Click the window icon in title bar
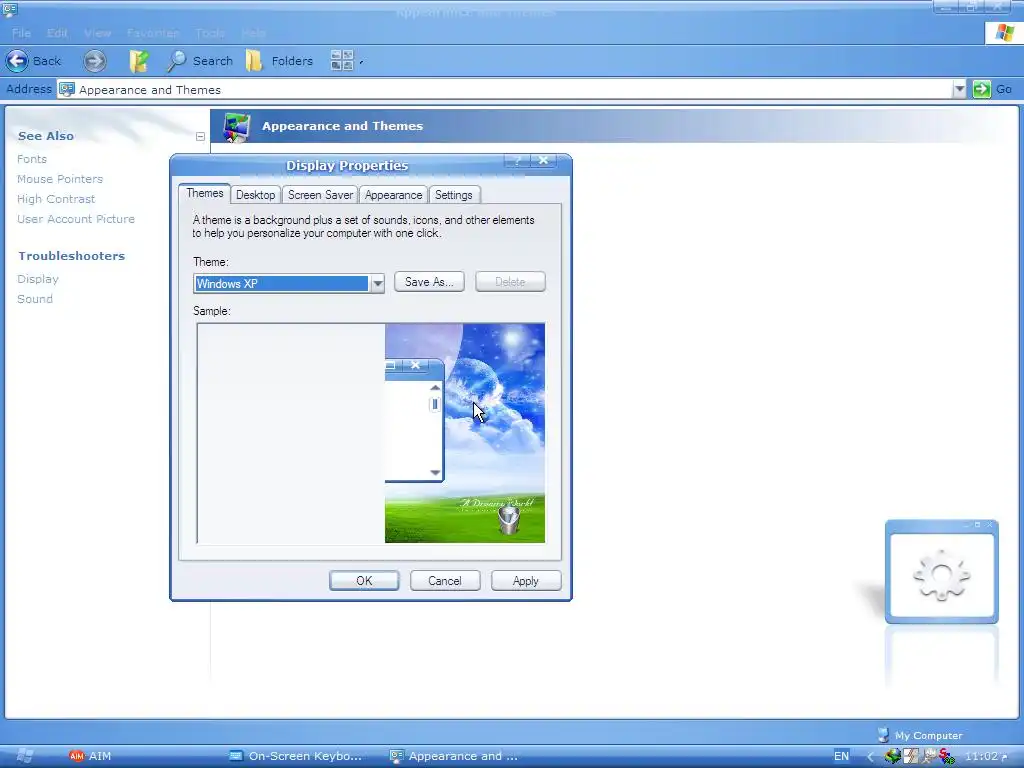This screenshot has height=768, width=1024. click(x=10, y=8)
